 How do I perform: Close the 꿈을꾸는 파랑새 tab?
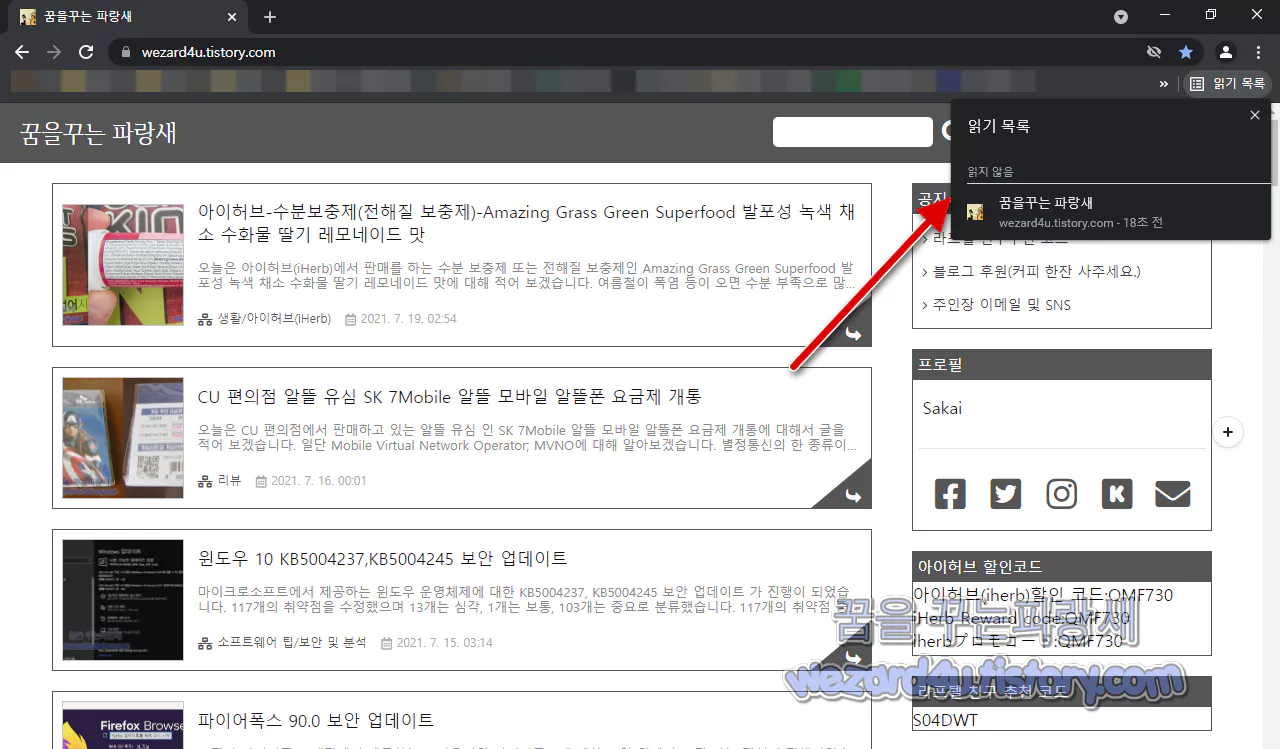[x=232, y=17]
